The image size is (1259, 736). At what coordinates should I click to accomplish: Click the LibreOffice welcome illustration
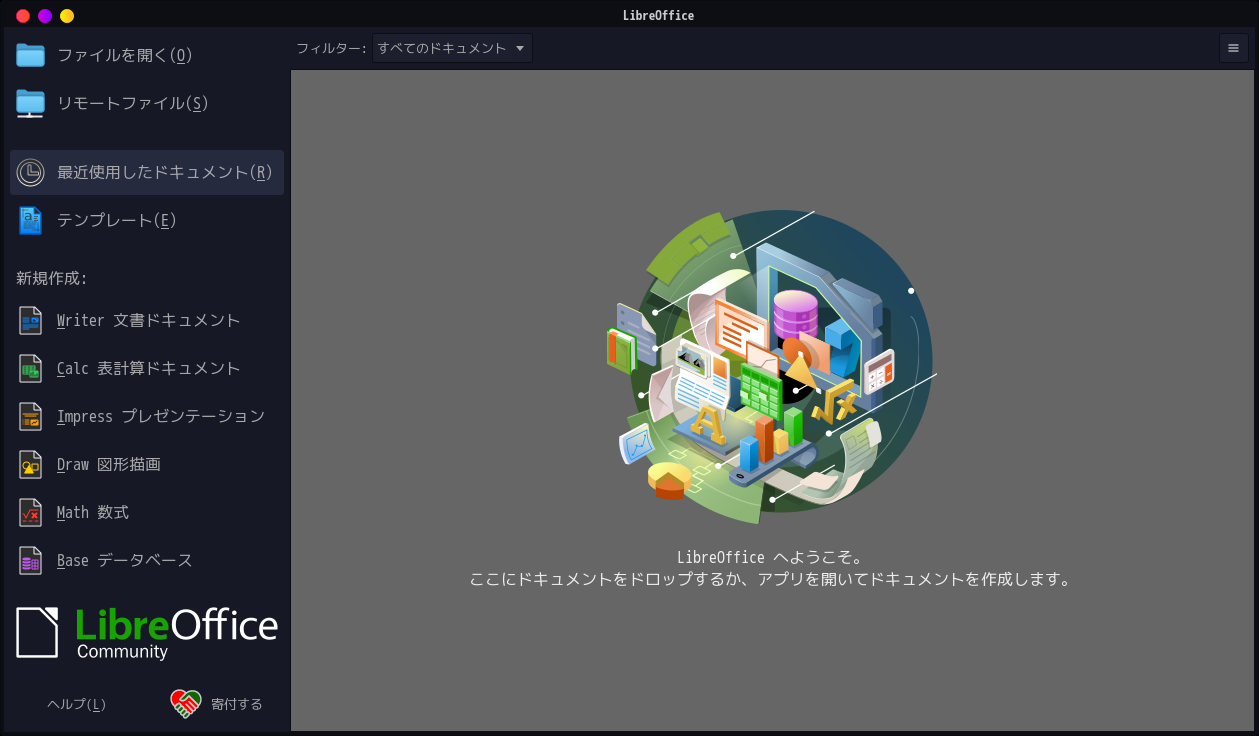pos(771,367)
